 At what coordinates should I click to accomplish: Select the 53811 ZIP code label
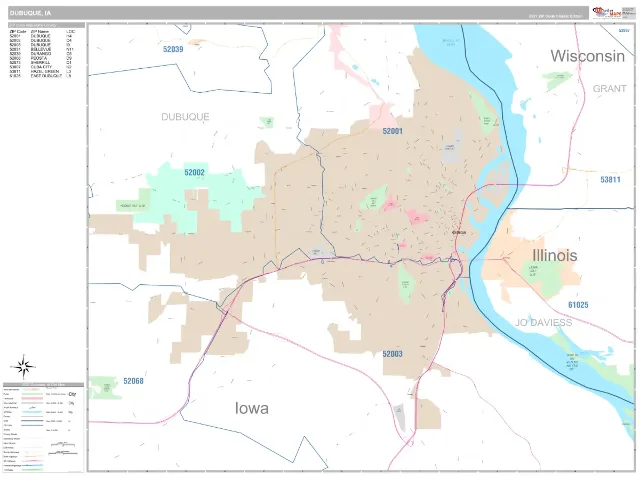pos(610,180)
